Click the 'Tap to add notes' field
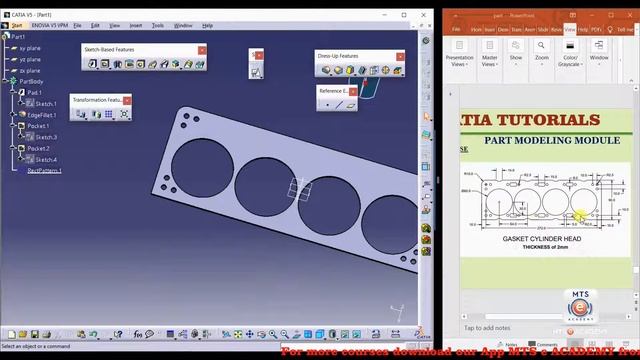 point(487,328)
